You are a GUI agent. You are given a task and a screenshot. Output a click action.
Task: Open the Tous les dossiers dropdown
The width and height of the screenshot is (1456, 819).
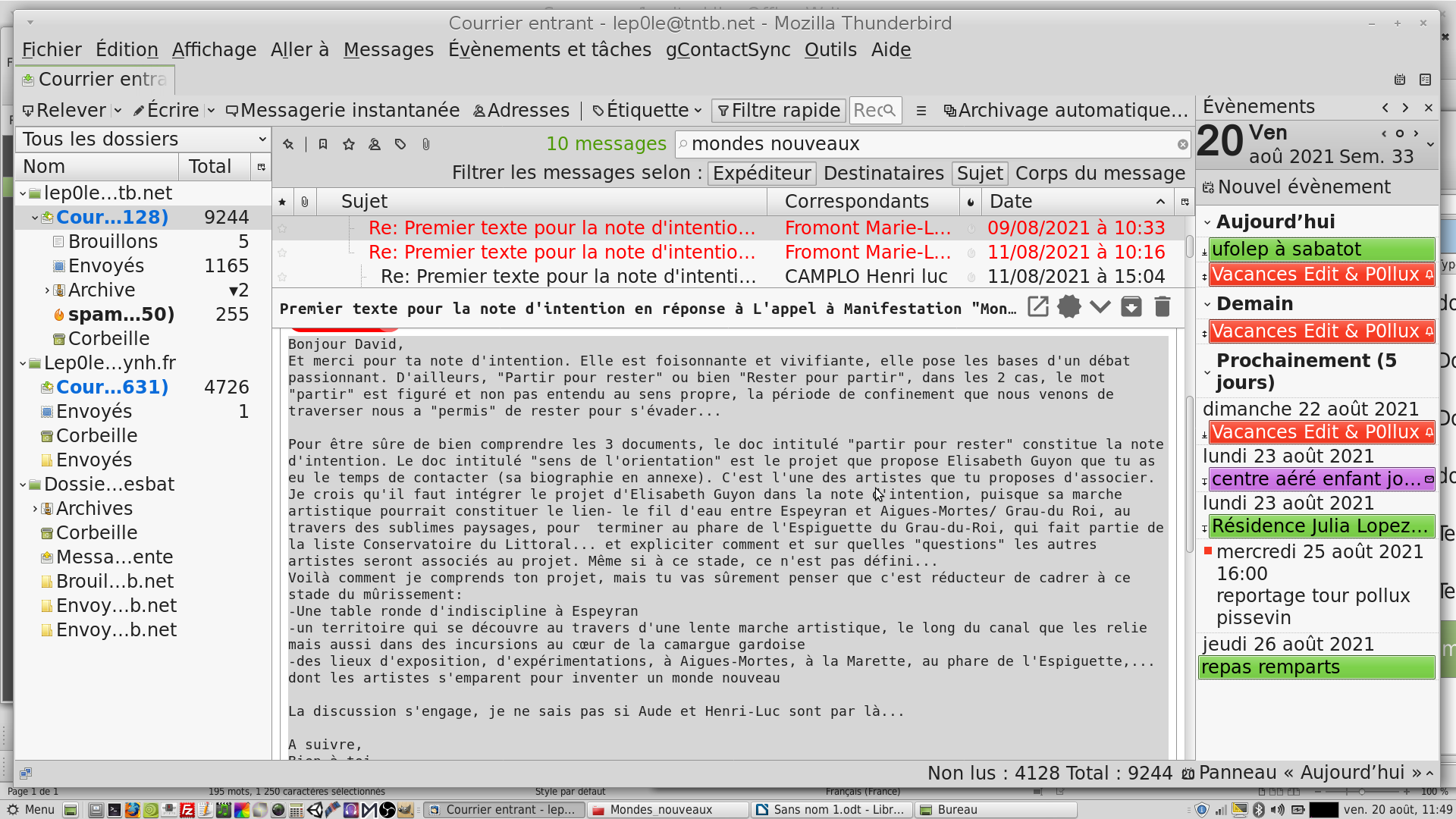pos(143,140)
